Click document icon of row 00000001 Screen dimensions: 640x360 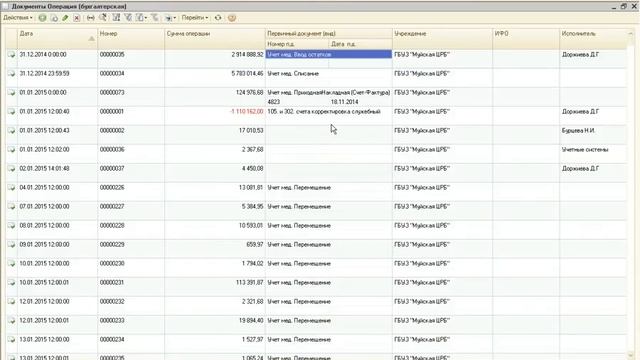click(11, 111)
